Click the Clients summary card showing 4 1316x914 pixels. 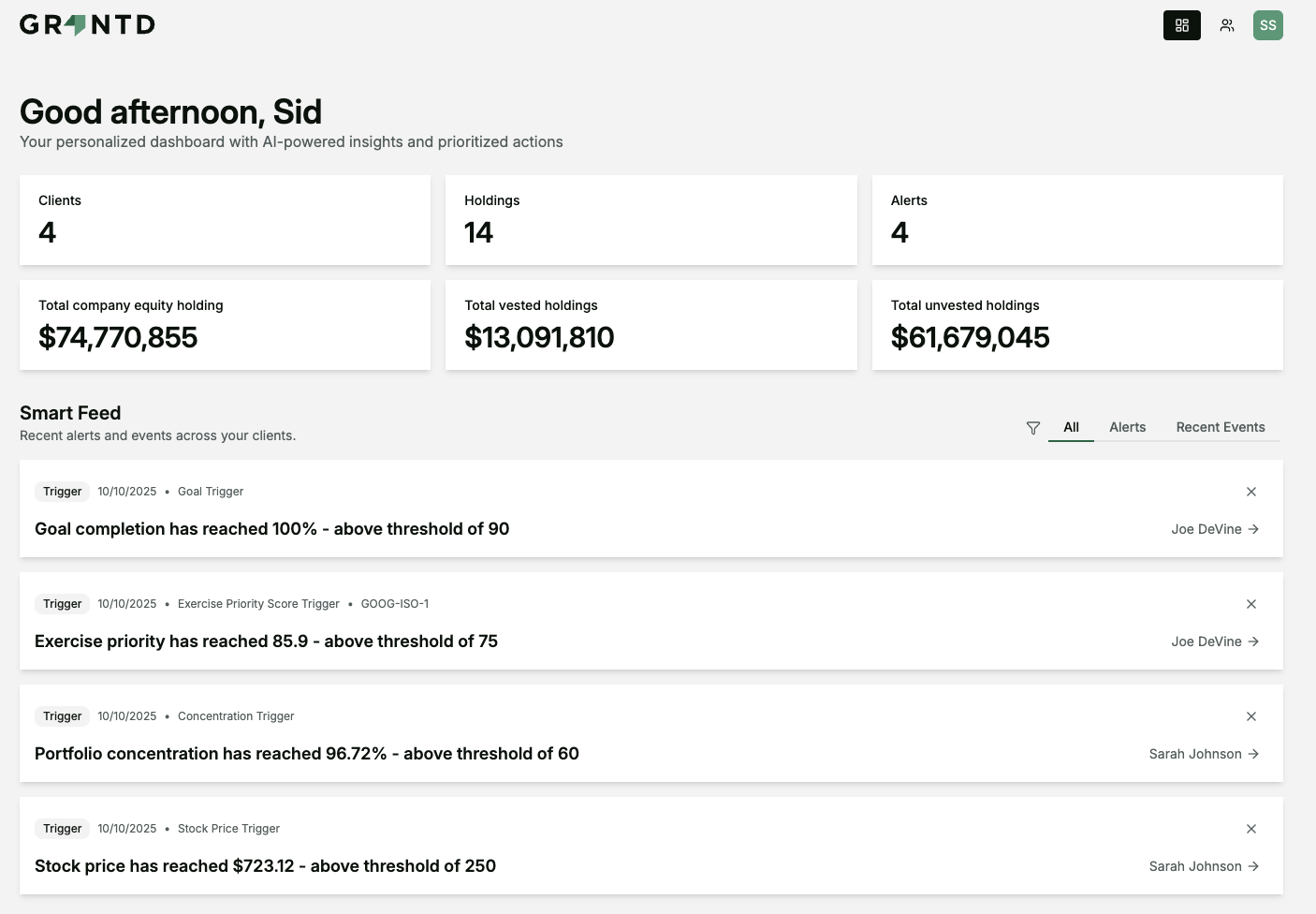tap(225, 219)
